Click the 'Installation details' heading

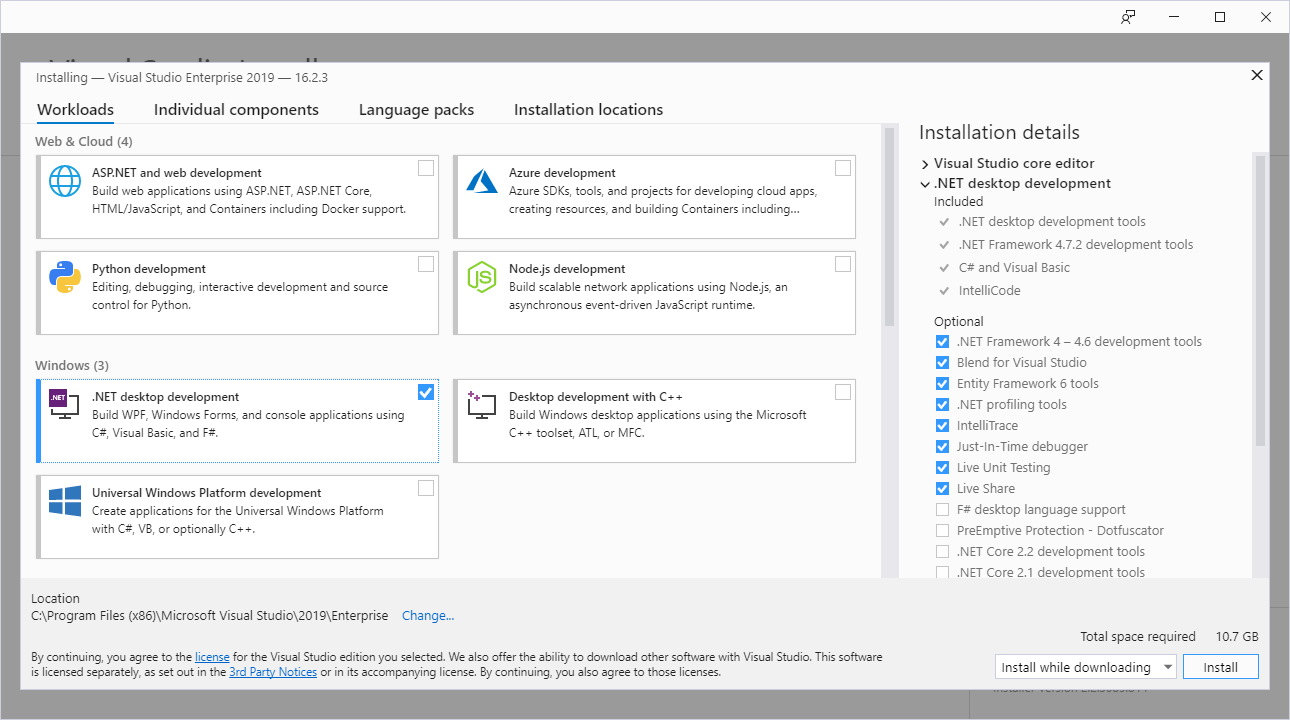click(999, 133)
